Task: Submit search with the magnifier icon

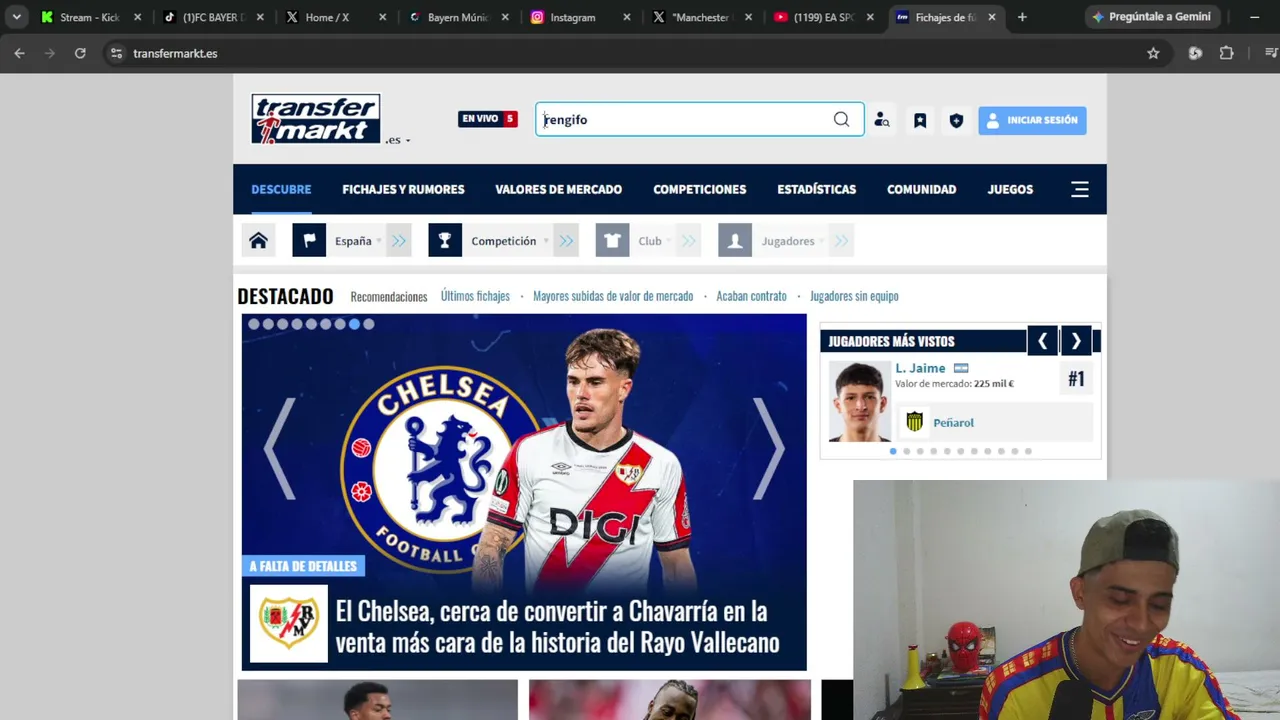Action: click(x=841, y=120)
